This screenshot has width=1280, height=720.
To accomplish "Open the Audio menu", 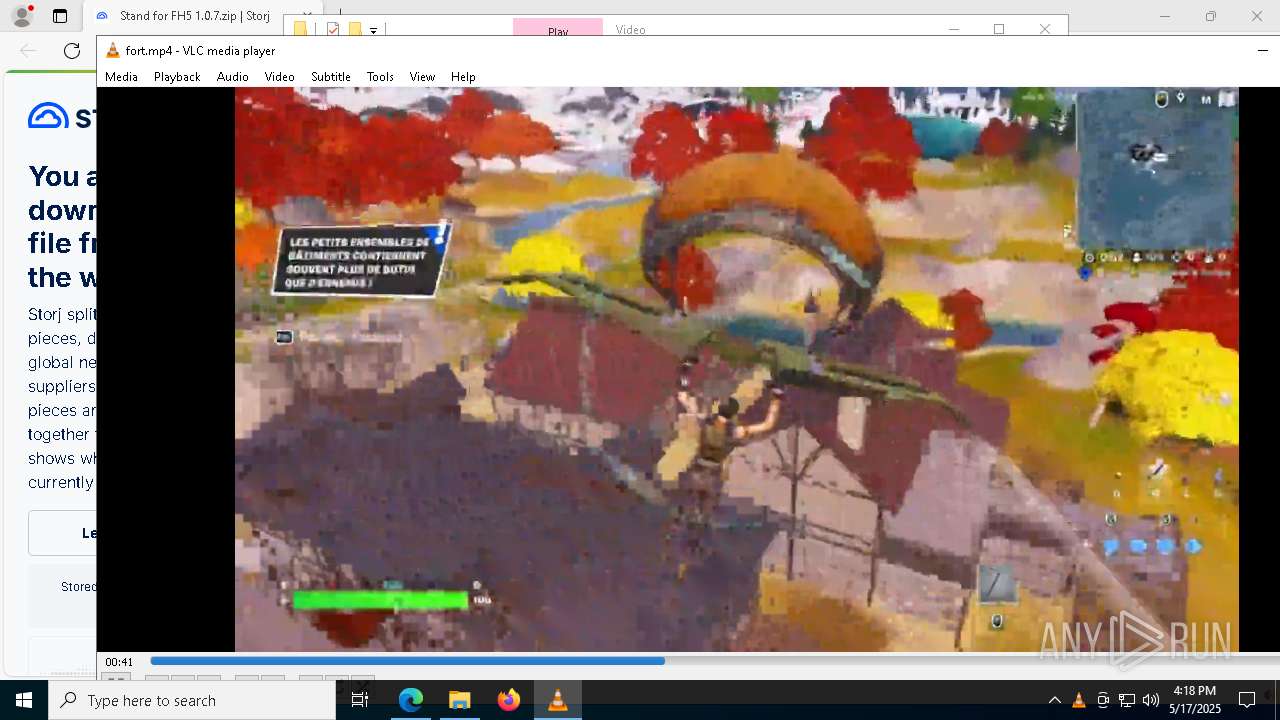I will (232, 77).
